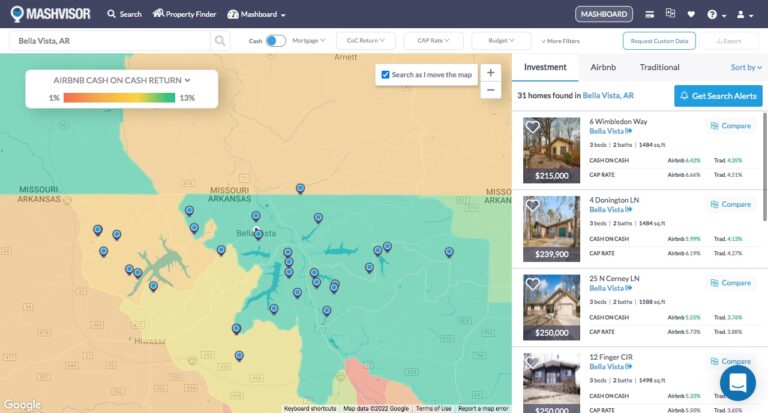Favorite the 6 Wimbledon Way listing heart
Screen dimensions: 768x413
tap(533, 127)
